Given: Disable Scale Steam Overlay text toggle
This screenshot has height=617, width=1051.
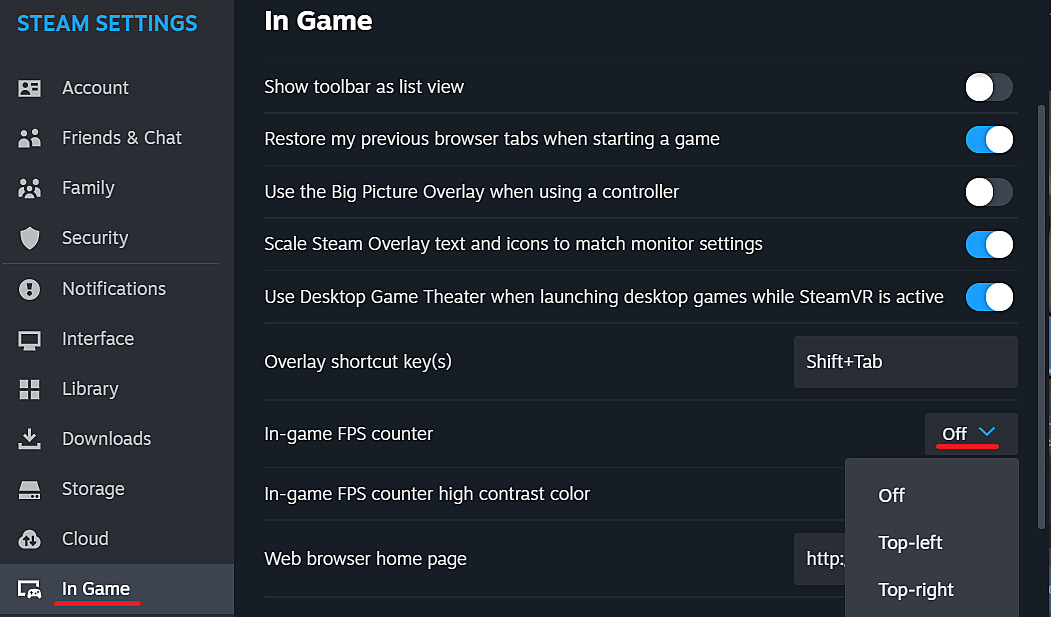Looking at the screenshot, I should coord(989,244).
